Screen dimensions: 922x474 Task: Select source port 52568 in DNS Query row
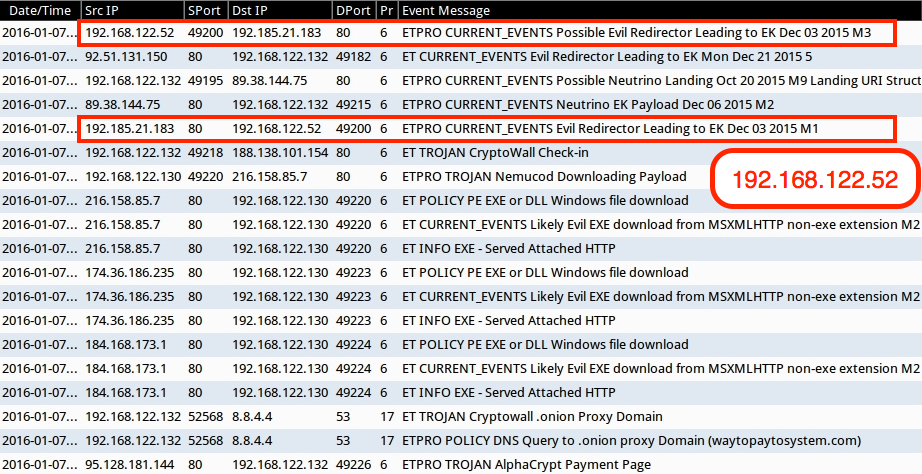(x=206, y=440)
